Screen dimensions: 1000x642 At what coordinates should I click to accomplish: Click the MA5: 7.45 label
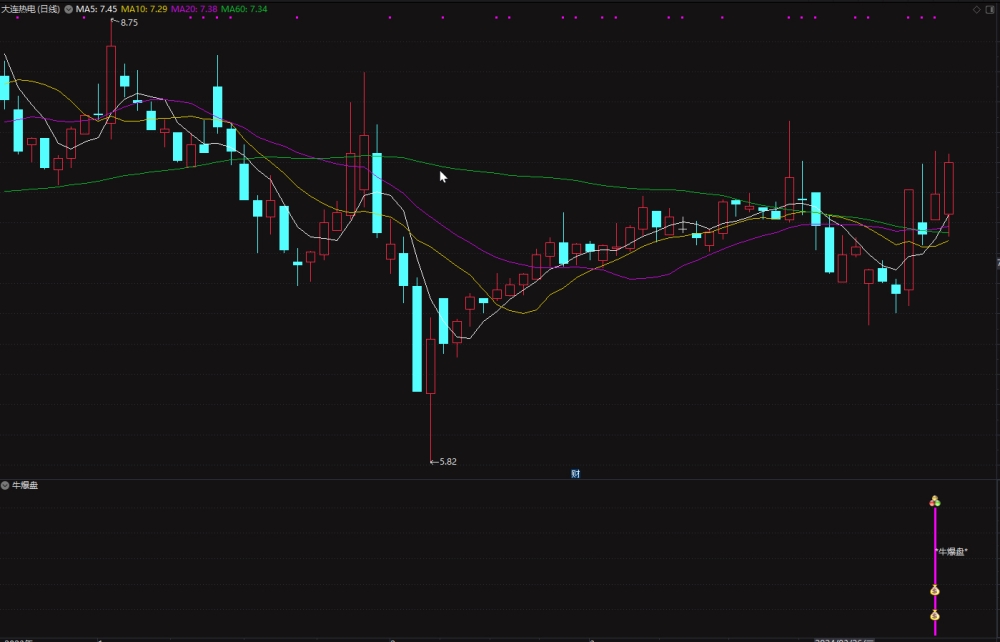click(96, 9)
